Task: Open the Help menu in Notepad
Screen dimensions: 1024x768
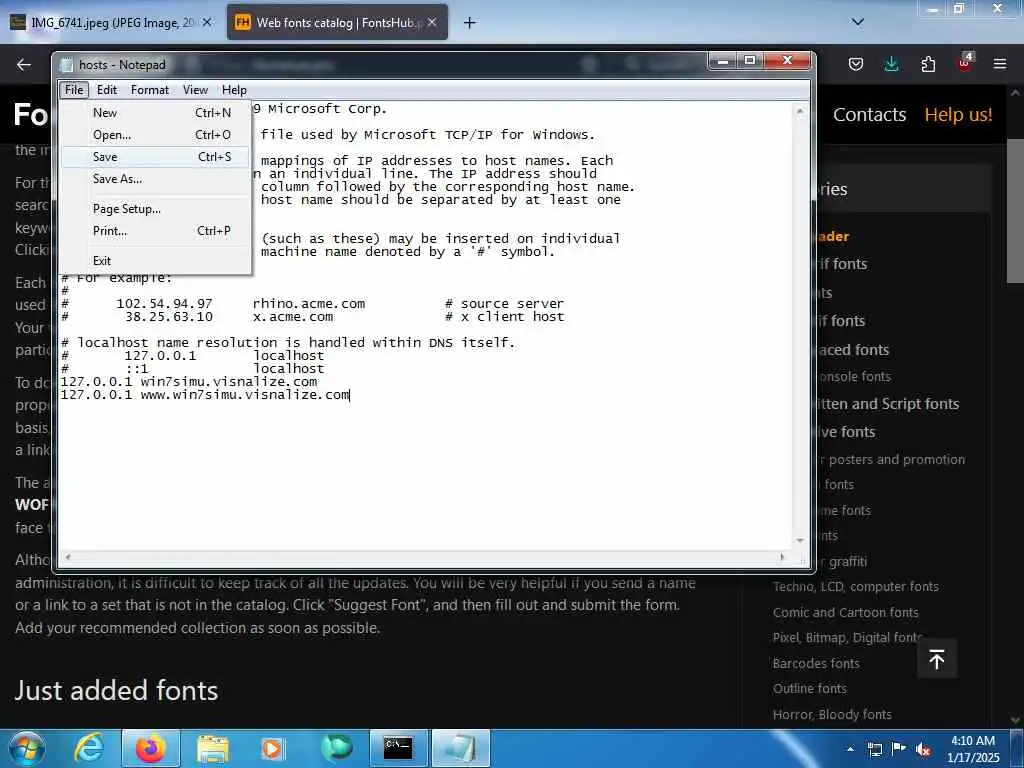Action: 234,90
